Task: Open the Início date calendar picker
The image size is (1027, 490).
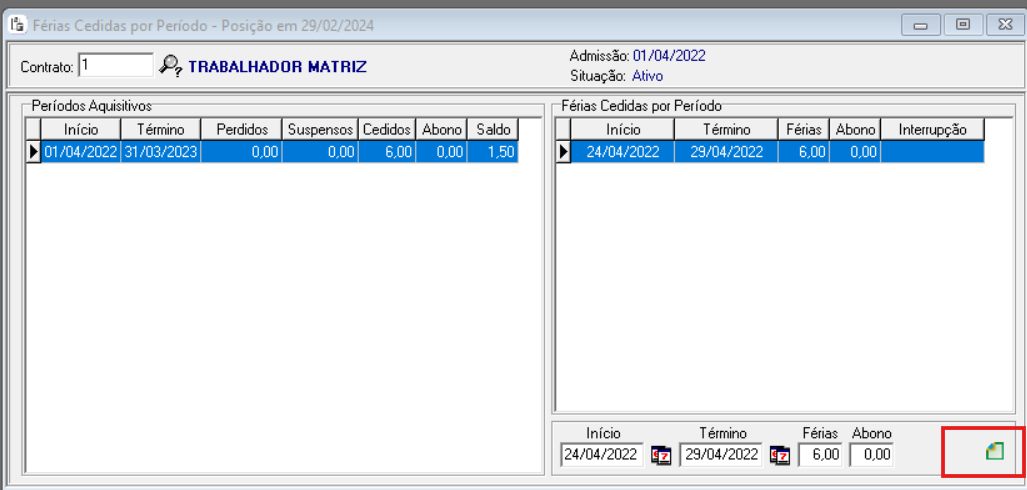Action: point(661,455)
